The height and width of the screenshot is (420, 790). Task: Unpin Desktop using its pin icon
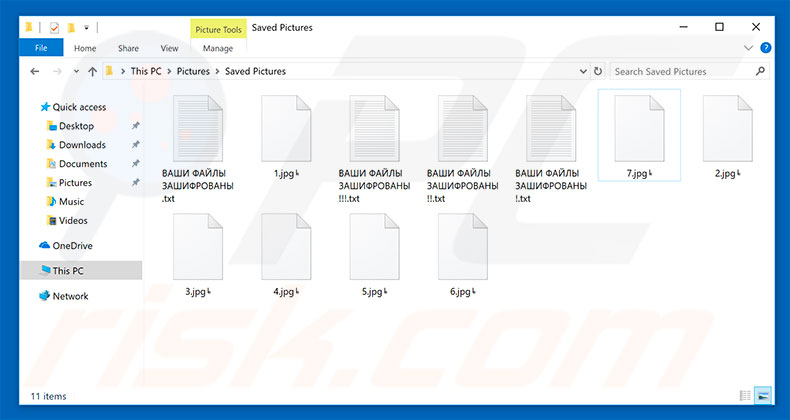pyautogui.click(x=135, y=126)
